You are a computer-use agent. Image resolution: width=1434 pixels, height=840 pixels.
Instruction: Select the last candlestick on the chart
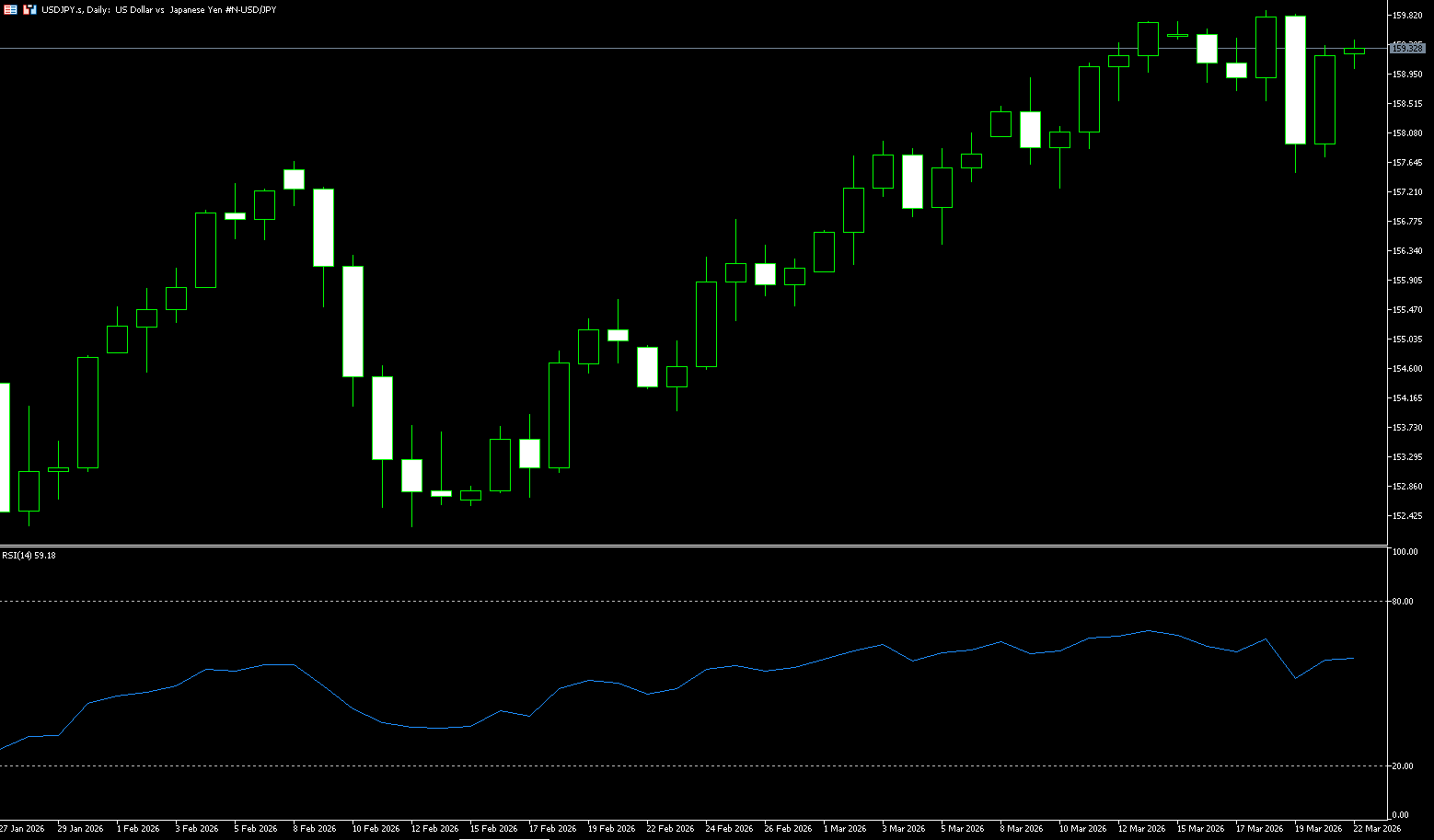(x=1354, y=52)
